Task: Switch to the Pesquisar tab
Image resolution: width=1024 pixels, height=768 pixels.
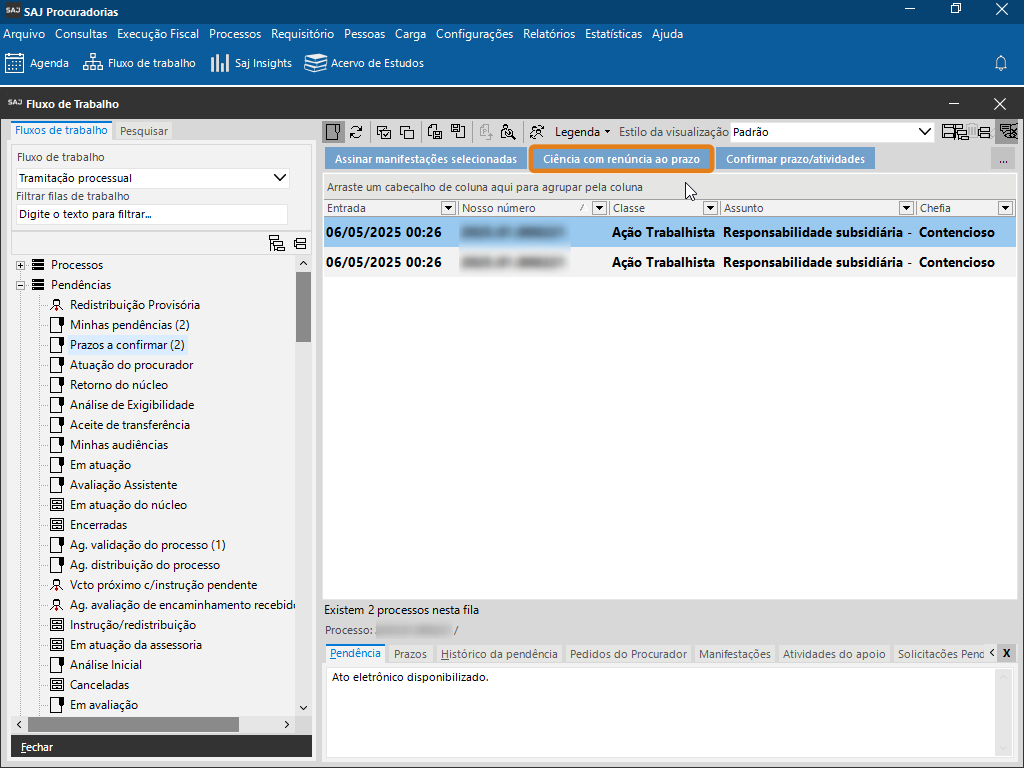Action: 144,131
